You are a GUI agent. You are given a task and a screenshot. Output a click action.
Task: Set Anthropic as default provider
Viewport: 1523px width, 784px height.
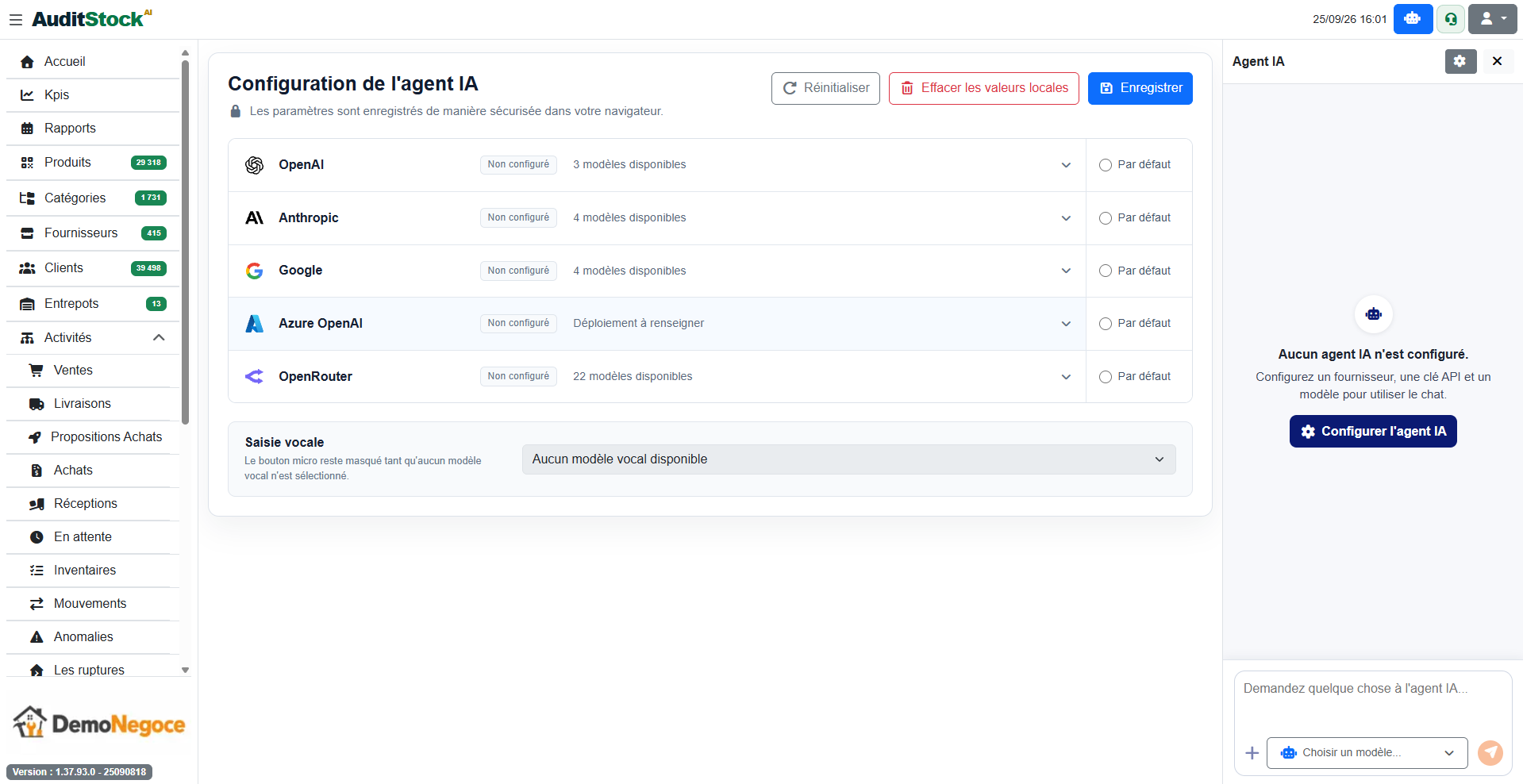[1105, 218]
